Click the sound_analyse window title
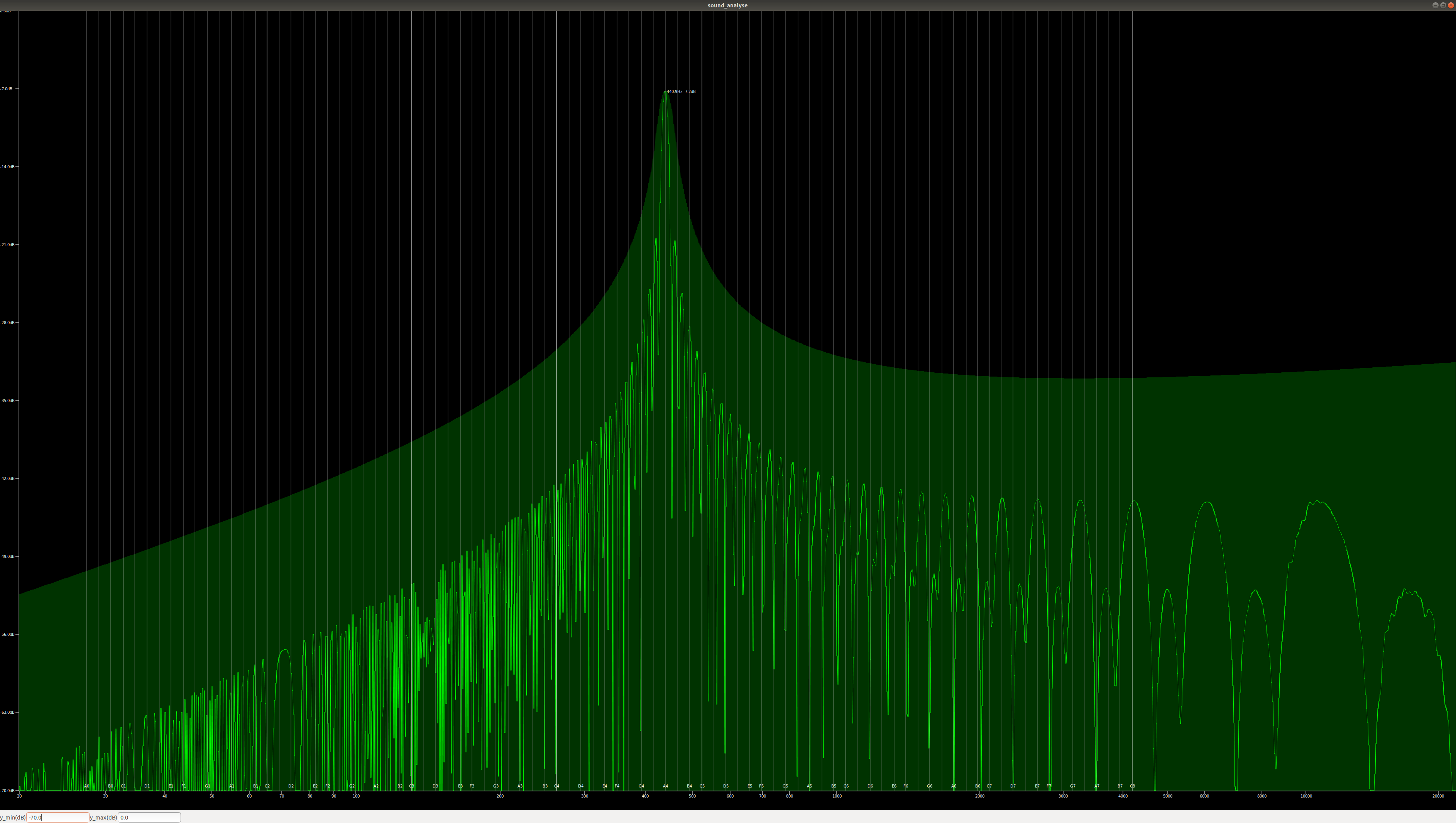The height and width of the screenshot is (823, 1456). (x=727, y=5)
